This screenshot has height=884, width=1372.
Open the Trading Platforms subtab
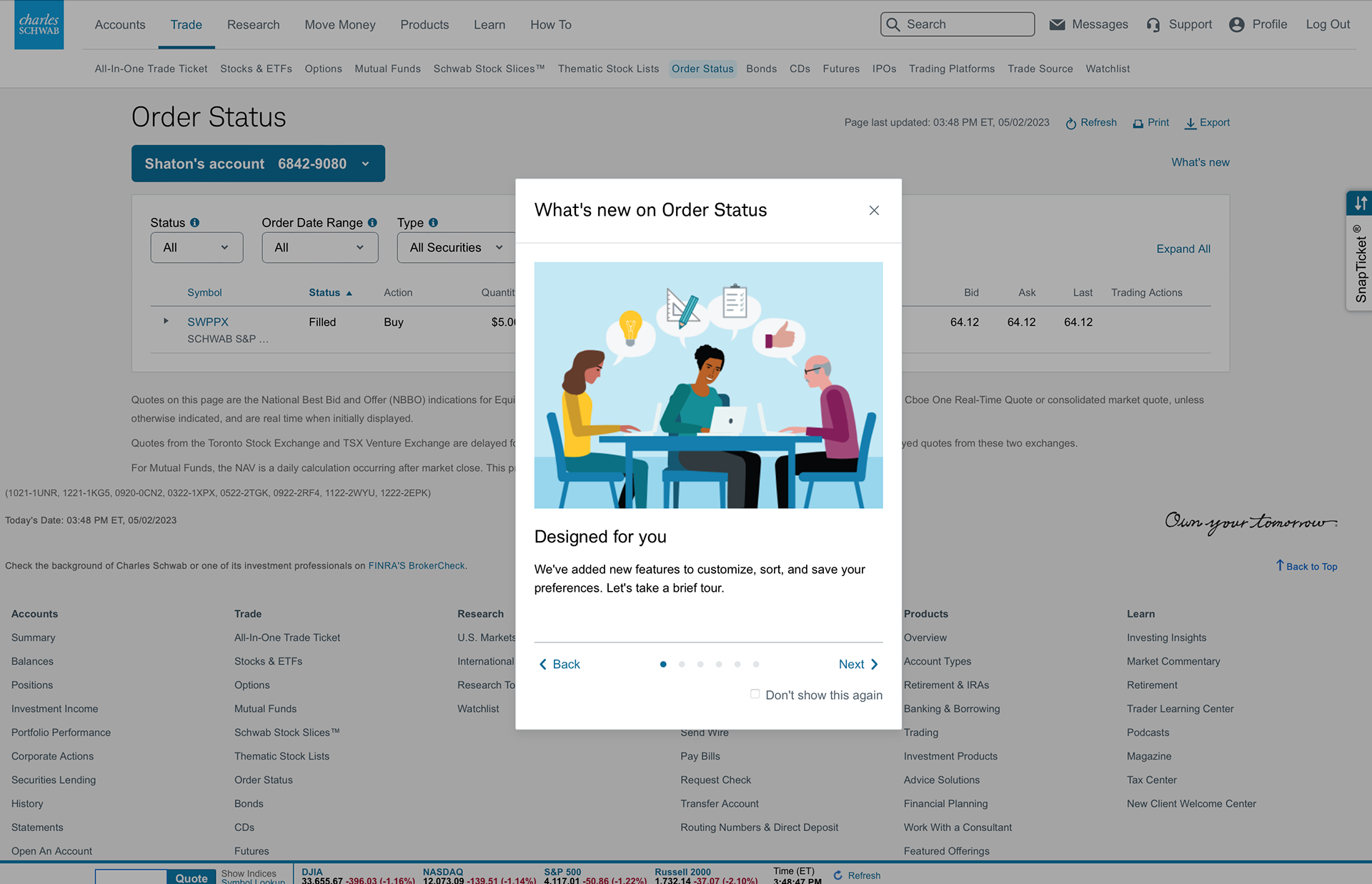point(952,69)
